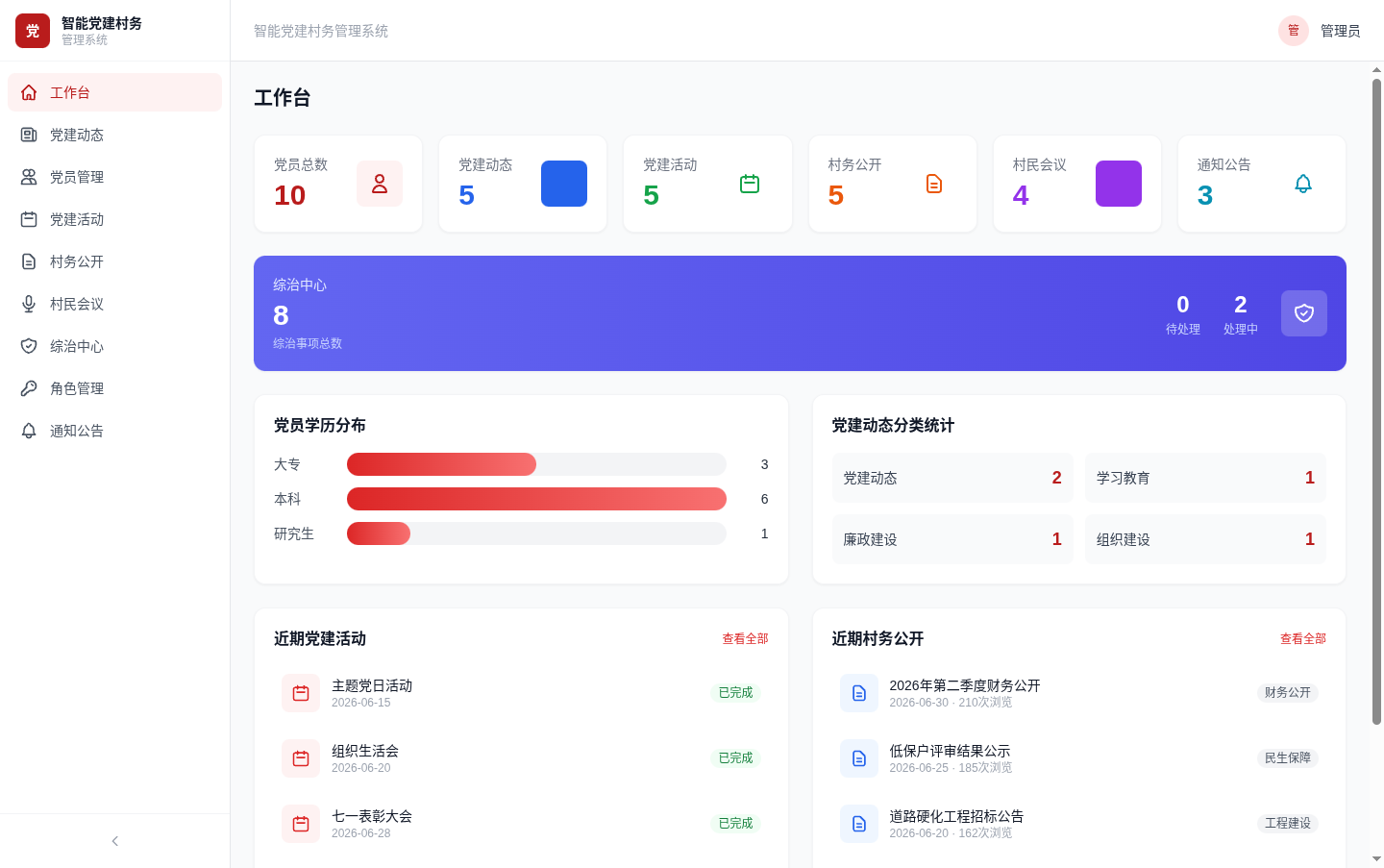1384x868 pixels.
Task: Click the shield check icon in 综治中心 banner
Action: click(1304, 313)
